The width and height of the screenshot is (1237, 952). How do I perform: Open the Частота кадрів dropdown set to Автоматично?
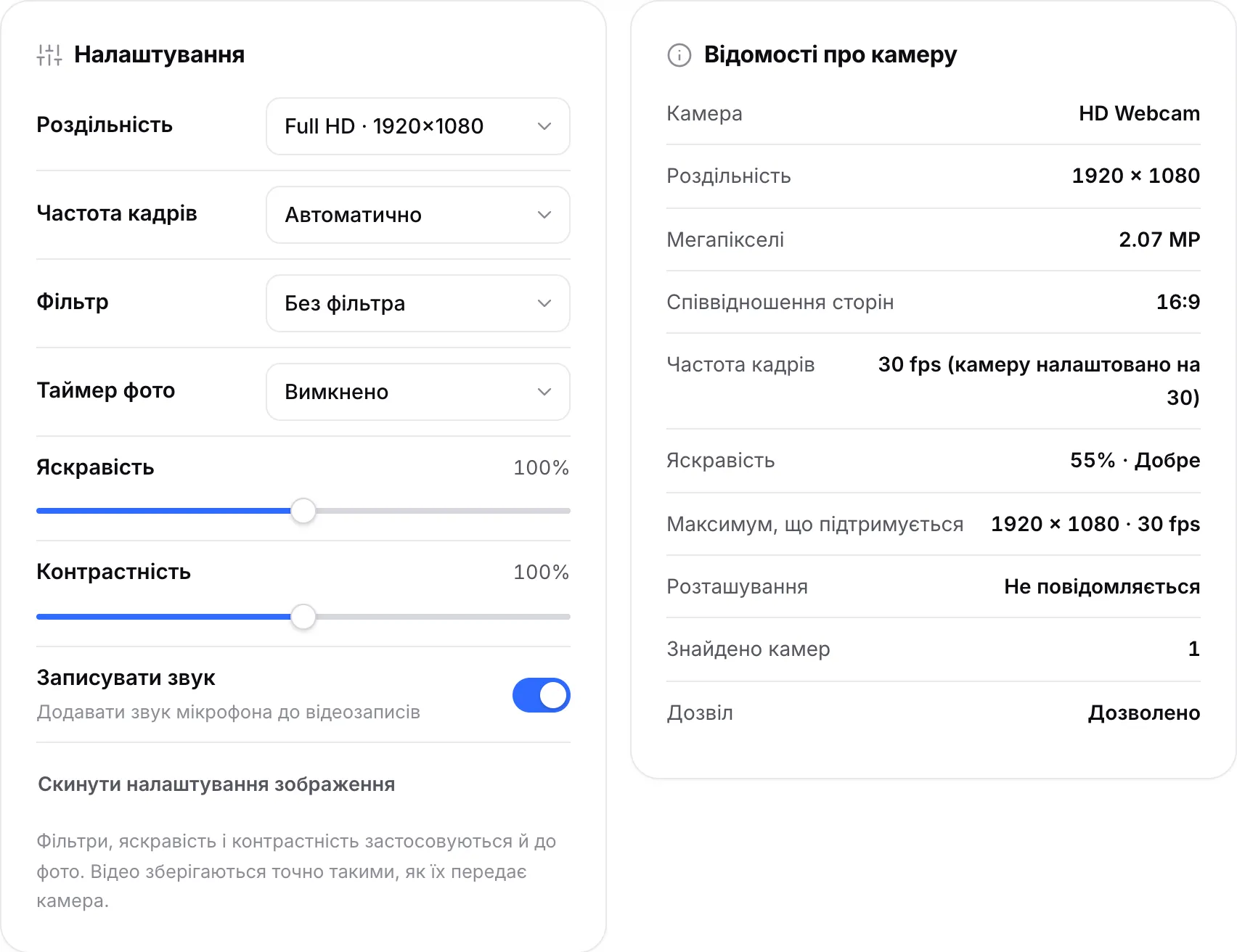[418, 215]
